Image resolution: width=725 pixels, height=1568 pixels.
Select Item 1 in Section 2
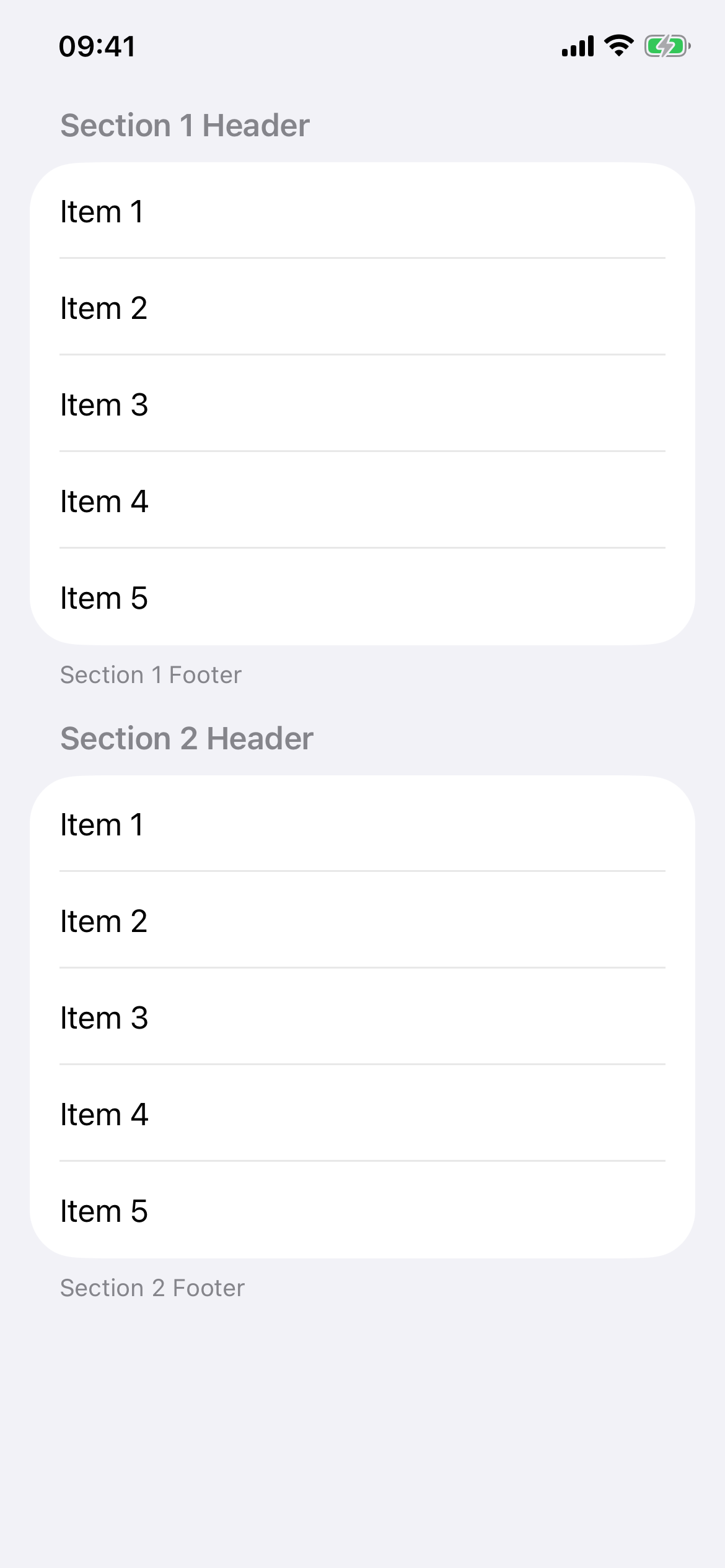coord(362,824)
